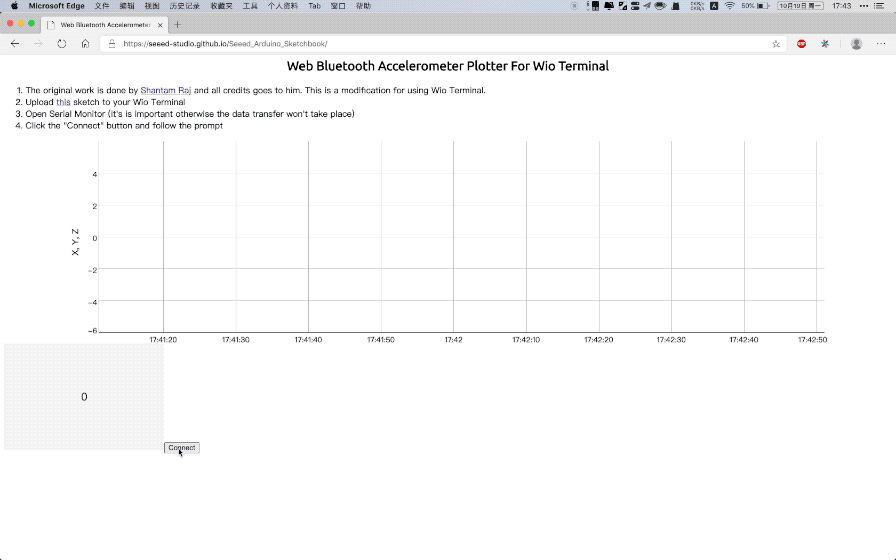
Task: Click the X, Y, Z axis label
Action: click(75, 242)
